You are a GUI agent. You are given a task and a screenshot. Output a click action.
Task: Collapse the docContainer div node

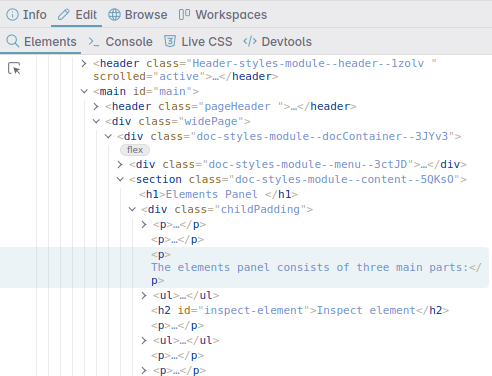(108, 136)
